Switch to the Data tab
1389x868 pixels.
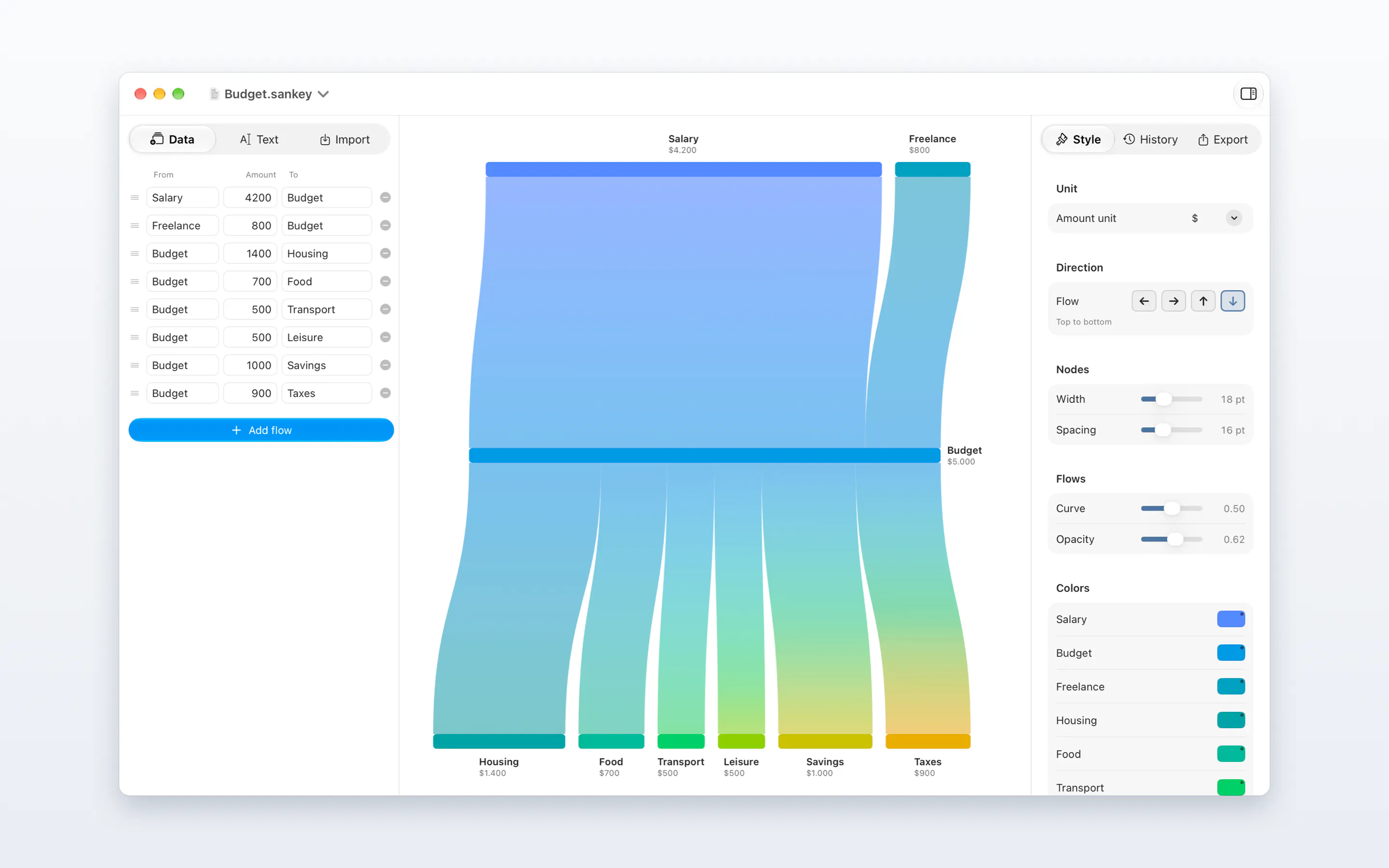click(172, 139)
